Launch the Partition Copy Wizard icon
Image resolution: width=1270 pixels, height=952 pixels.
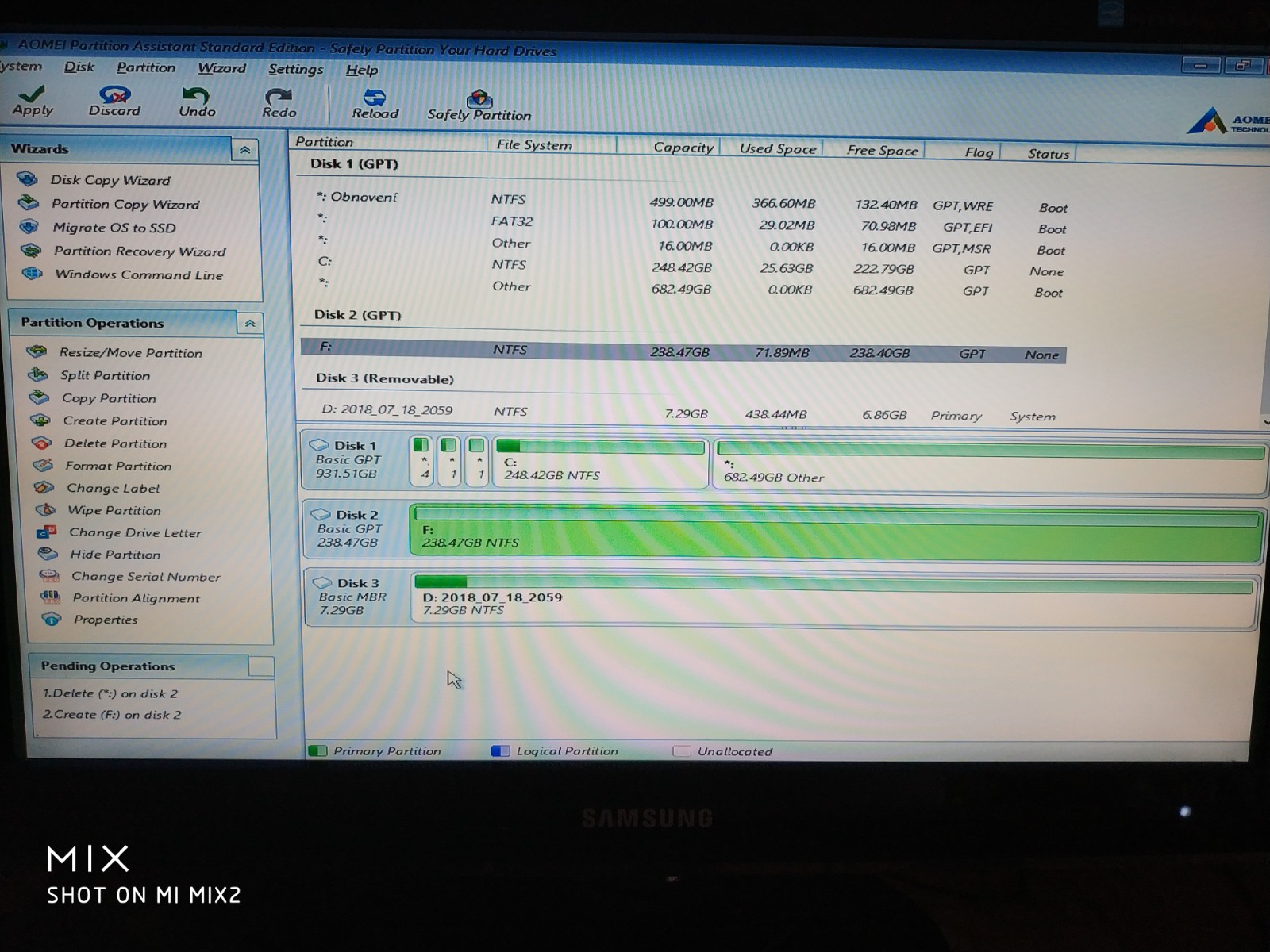click(29, 202)
